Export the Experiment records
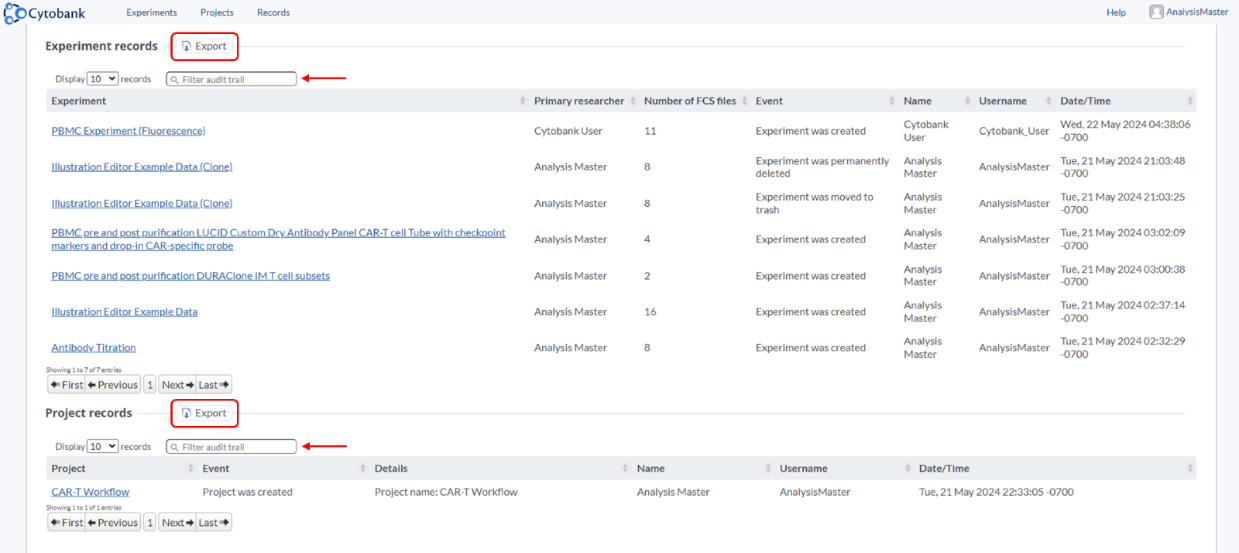The image size is (1239, 553). click(205, 46)
